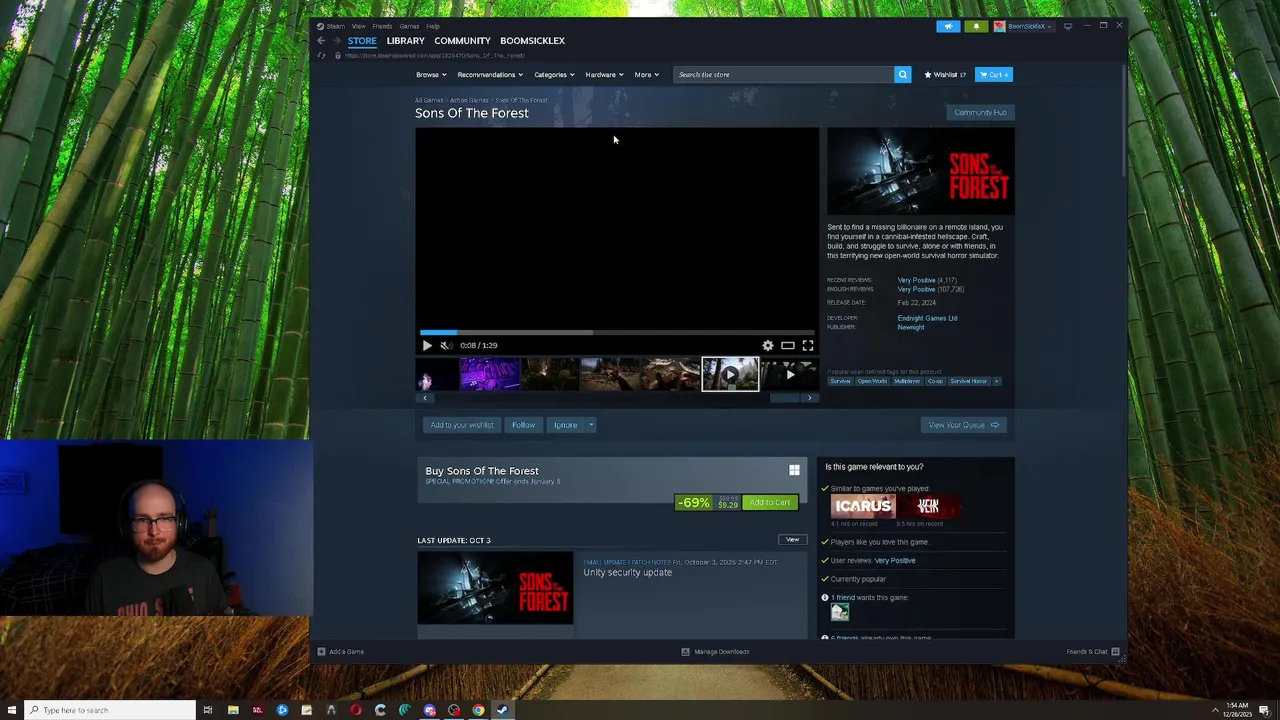This screenshot has height=720, width=1280.
Task: Open View Your Queue
Action: click(964, 425)
